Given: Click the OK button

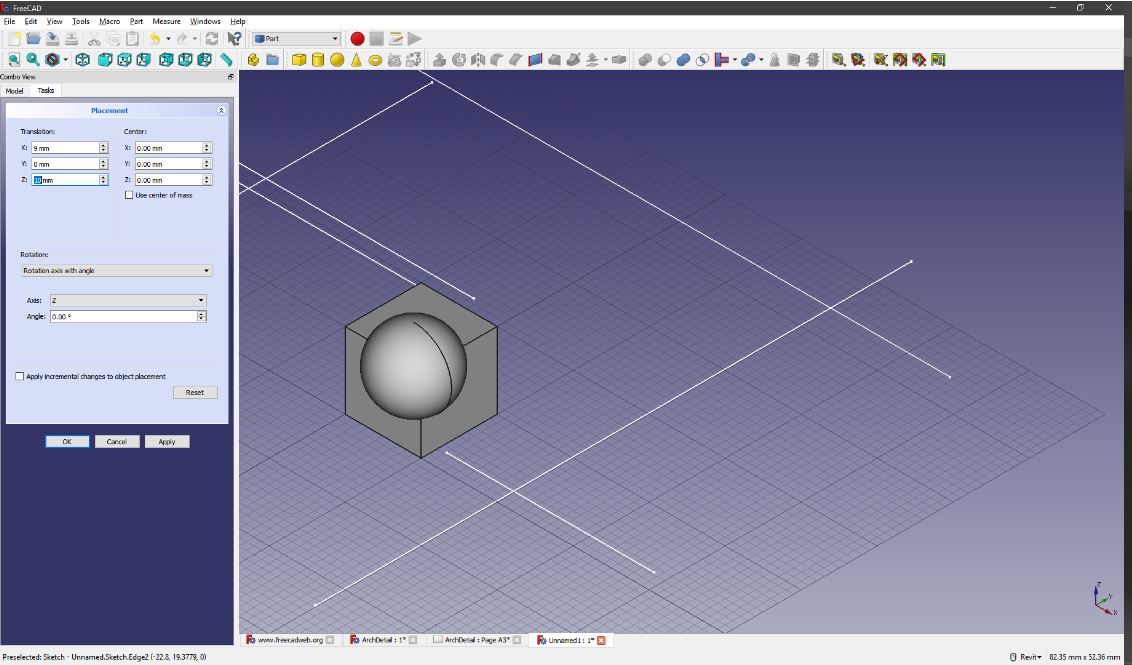Looking at the screenshot, I should click(67, 442).
